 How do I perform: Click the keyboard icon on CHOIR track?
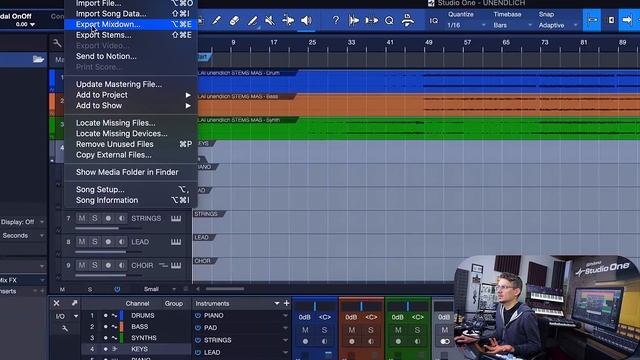176,265
